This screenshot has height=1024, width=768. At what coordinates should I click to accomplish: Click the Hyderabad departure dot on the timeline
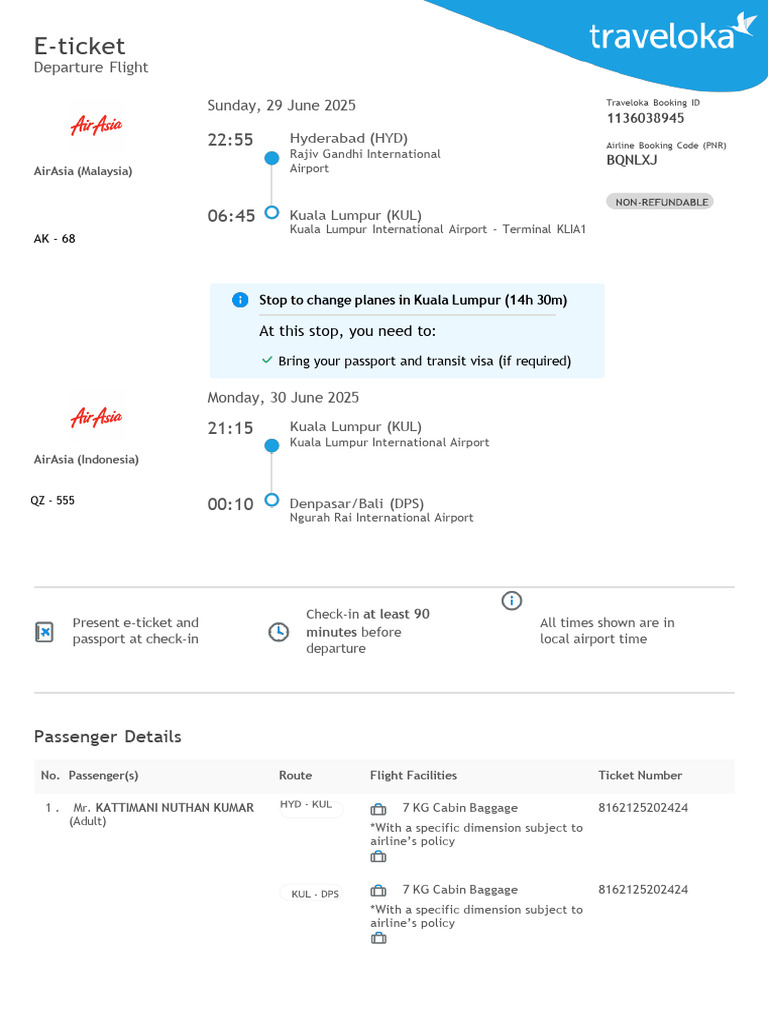(271, 158)
